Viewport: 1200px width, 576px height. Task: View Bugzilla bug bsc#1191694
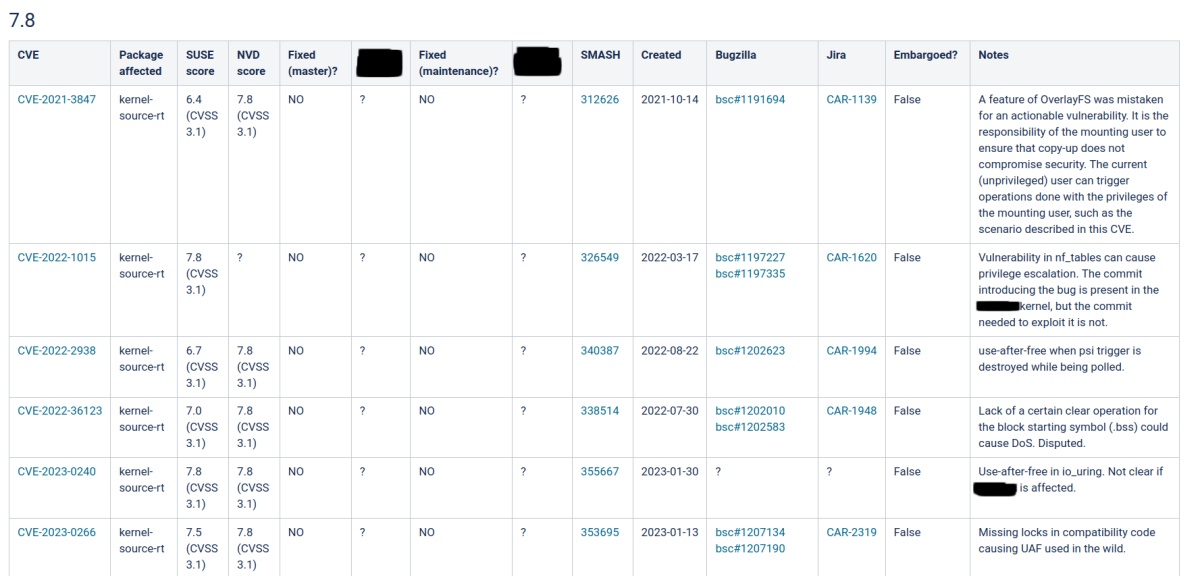point(750,100)
